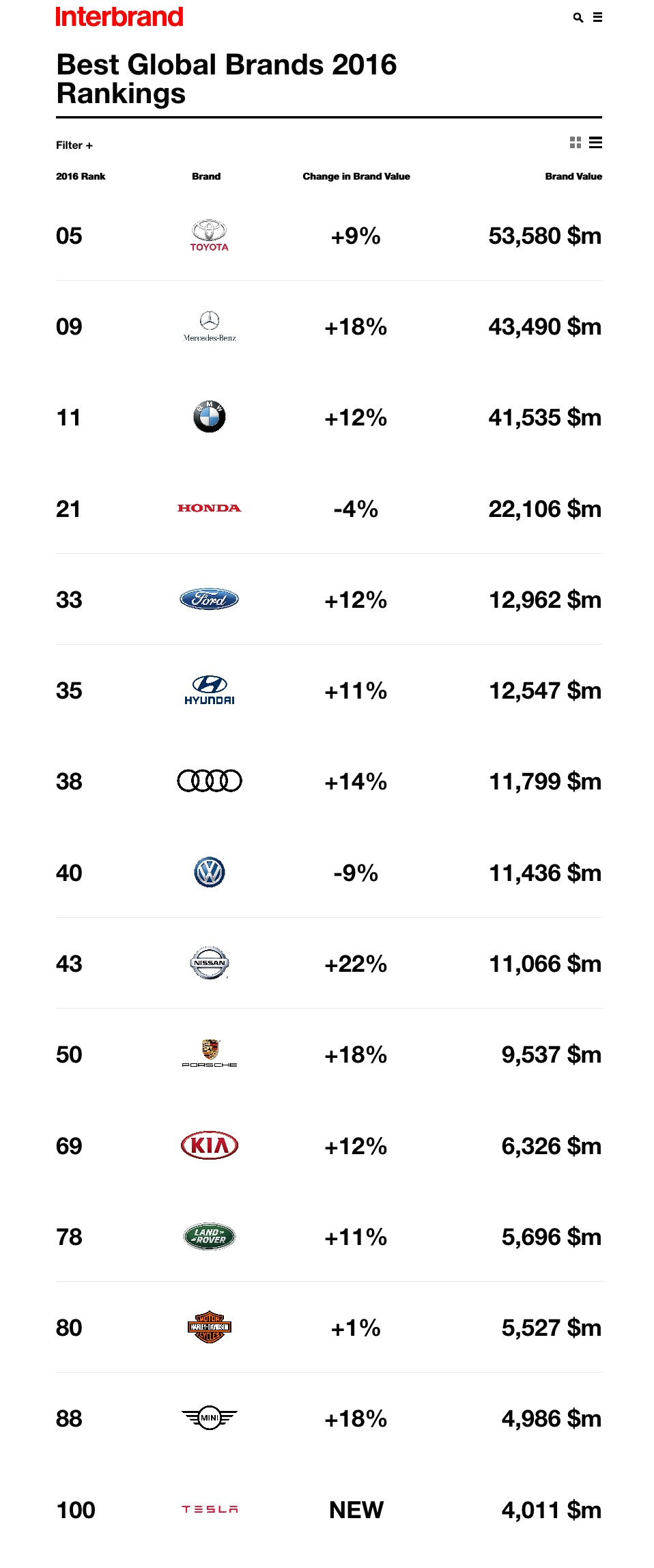The height and width of the screenshot is (1568, 654).
Task: Go to Interbrand home logo
Action: (x=119, y=17)
